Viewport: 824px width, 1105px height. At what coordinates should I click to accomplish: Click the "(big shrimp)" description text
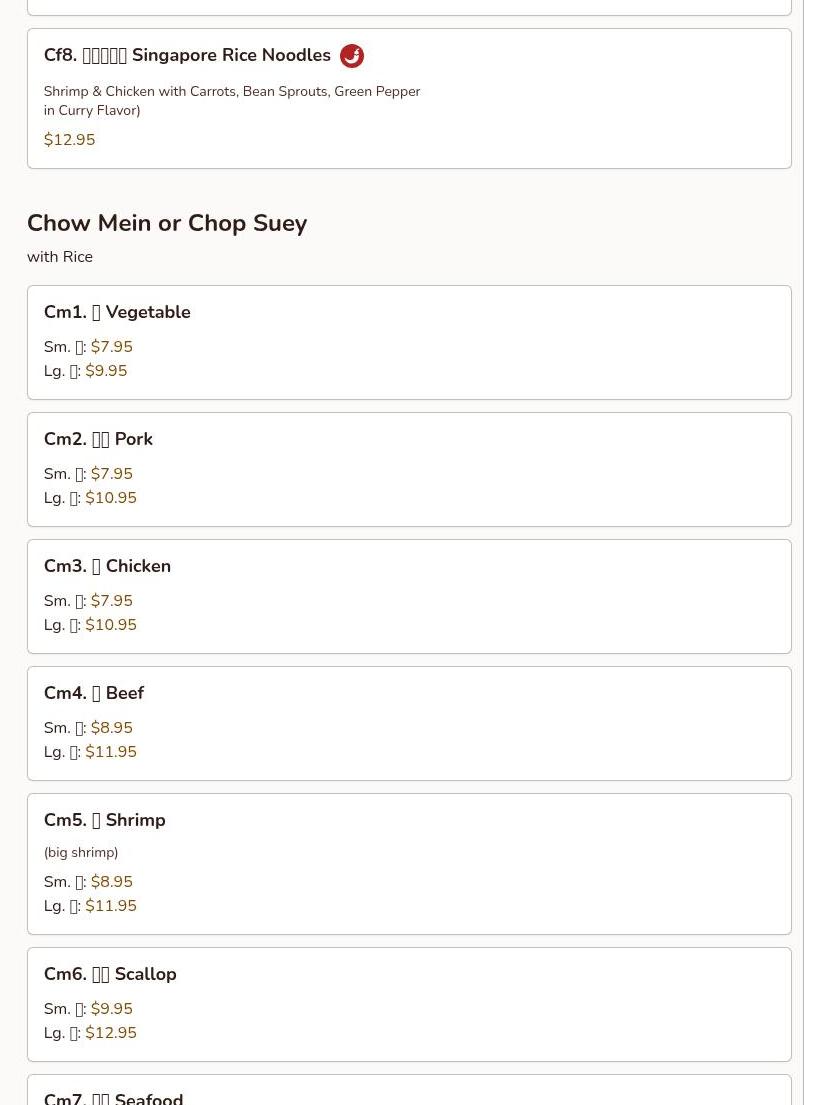point(81,853)
